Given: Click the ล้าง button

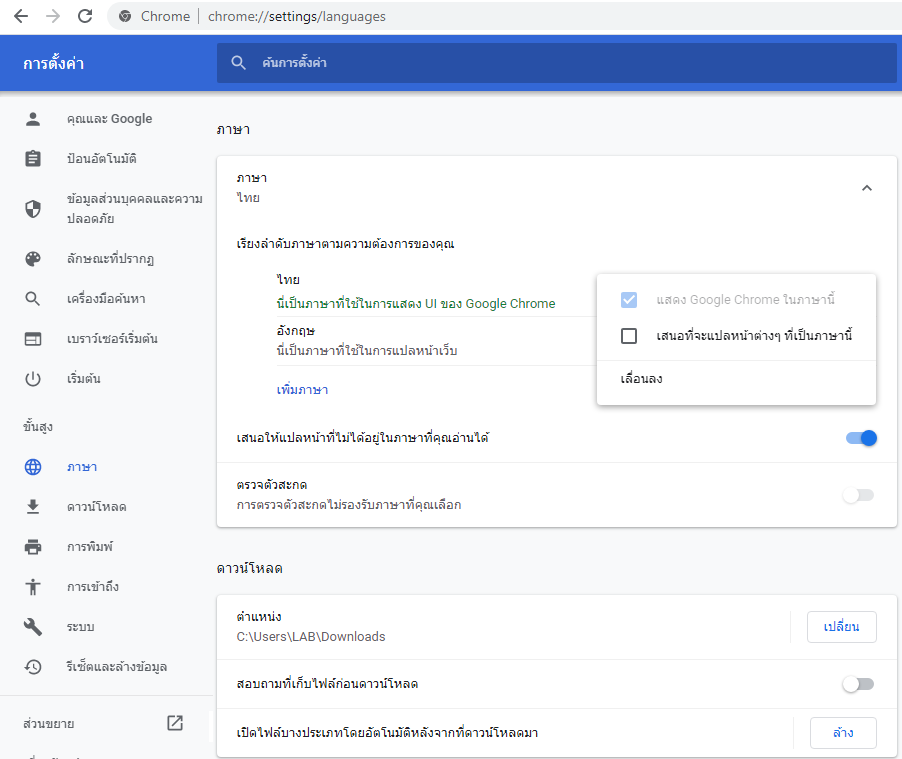Looking at the screenshot, I should (x=843, y=733).
